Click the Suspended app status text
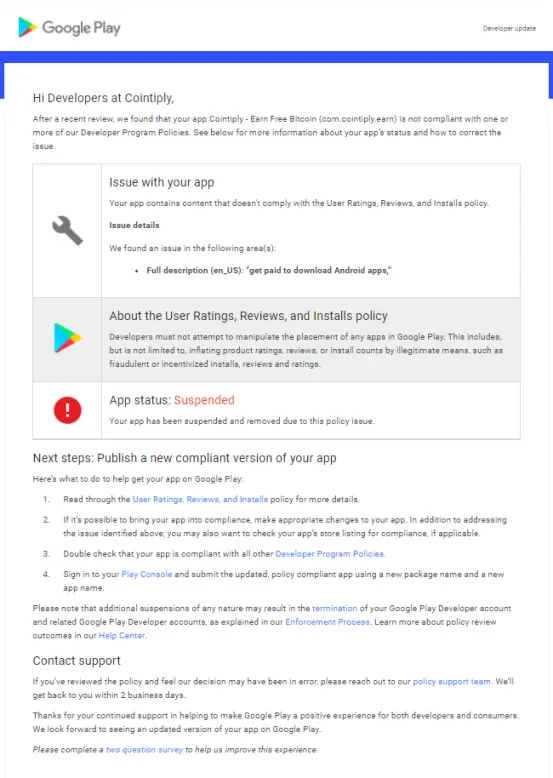Image resolution: width=553 pixels, height=778 pixels. pyautogui.click(x=204, y=400)
